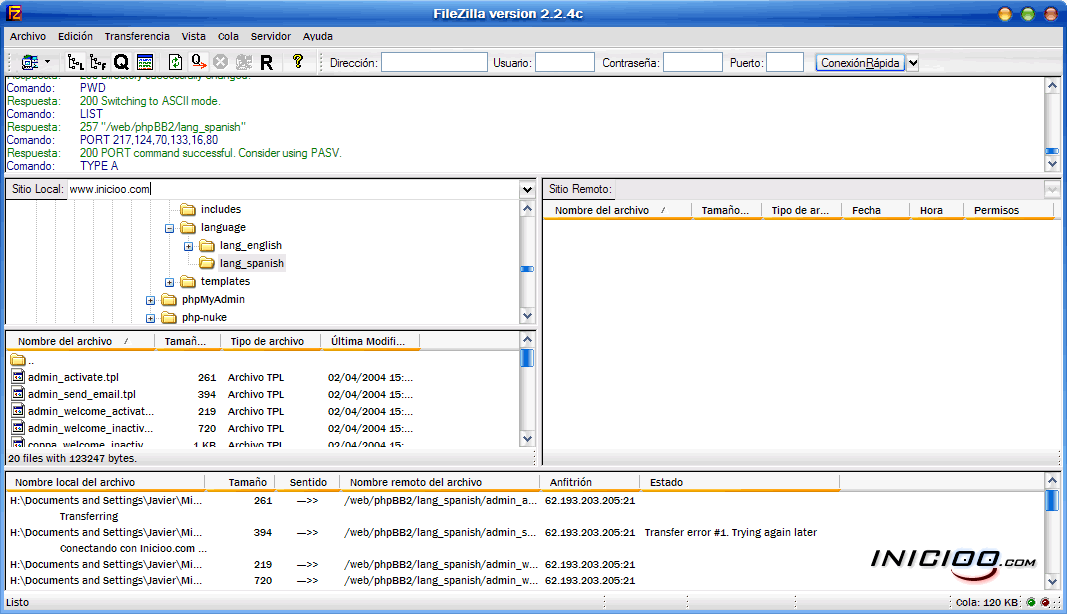Select the lang_english folder icon
Viewport: 1067px width, 616px height.
207,246
